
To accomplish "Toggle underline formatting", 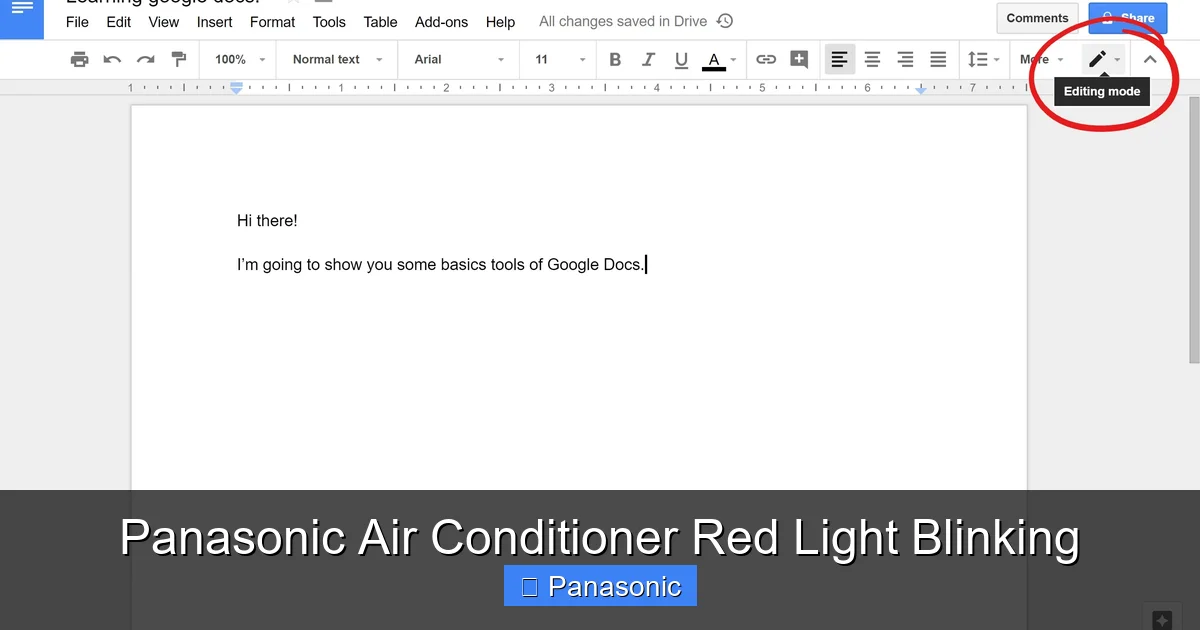I will pyautogui.click(x=681, y=60).
